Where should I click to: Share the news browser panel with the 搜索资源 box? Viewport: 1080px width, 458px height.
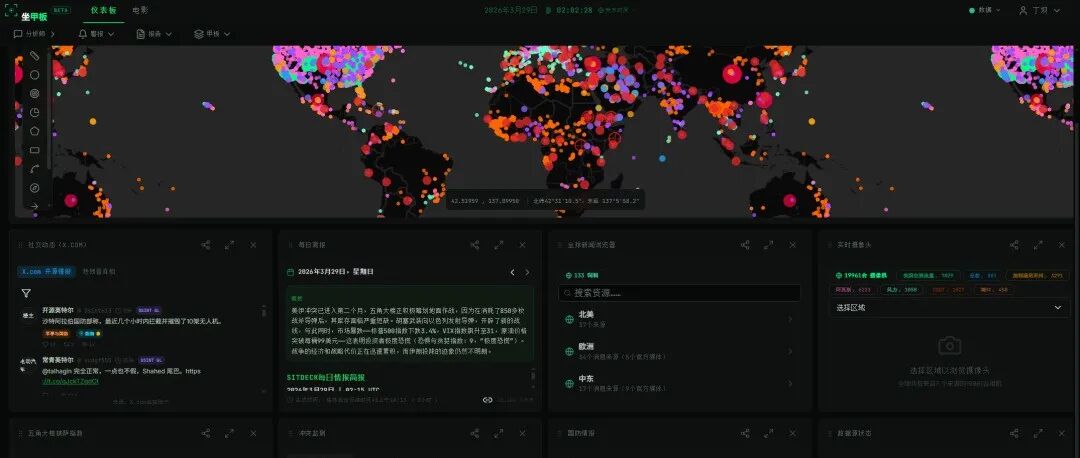click(x=745, y=244)
